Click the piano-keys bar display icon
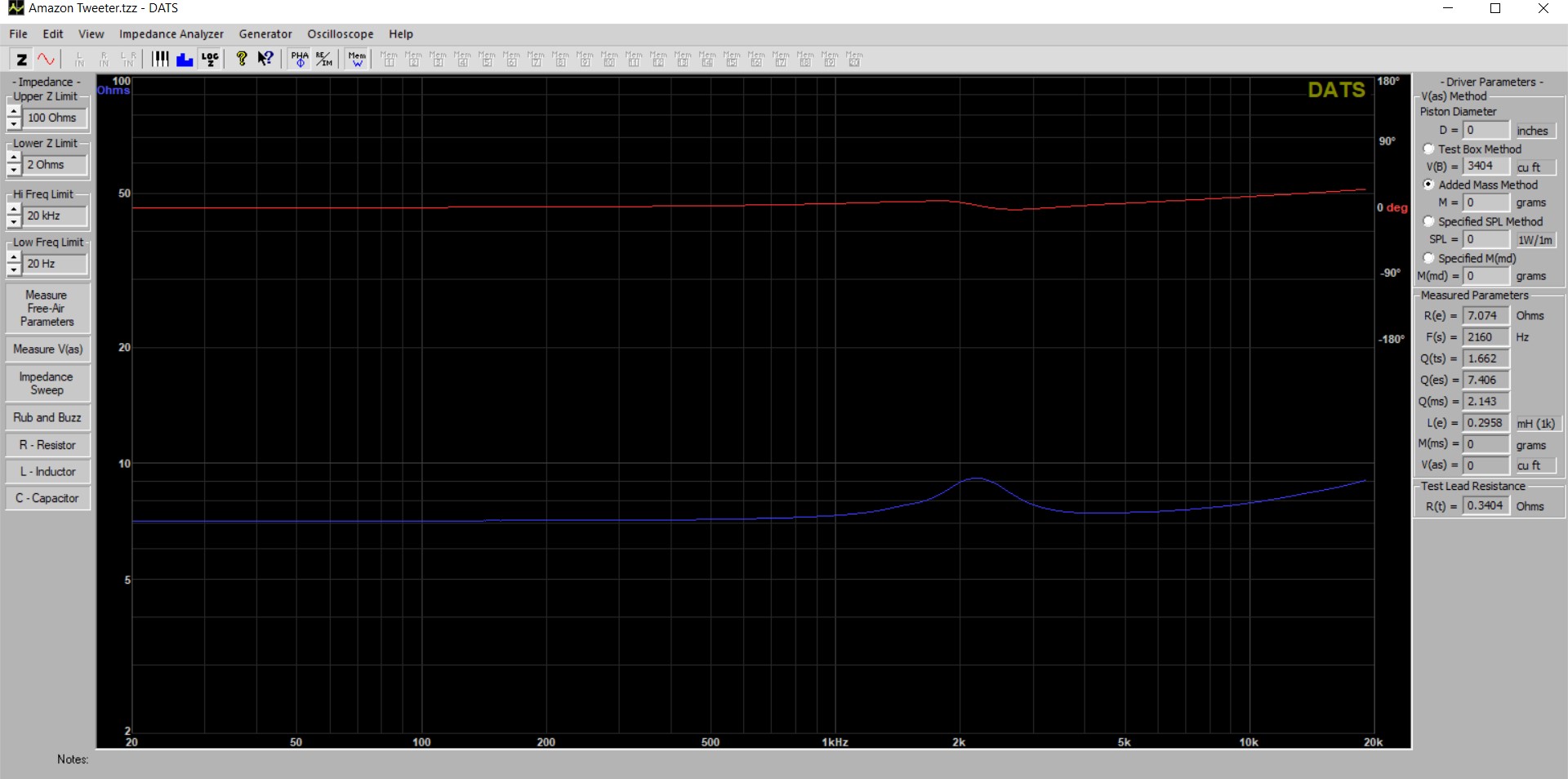This screenshot has width=1568, height=779. 160,59
